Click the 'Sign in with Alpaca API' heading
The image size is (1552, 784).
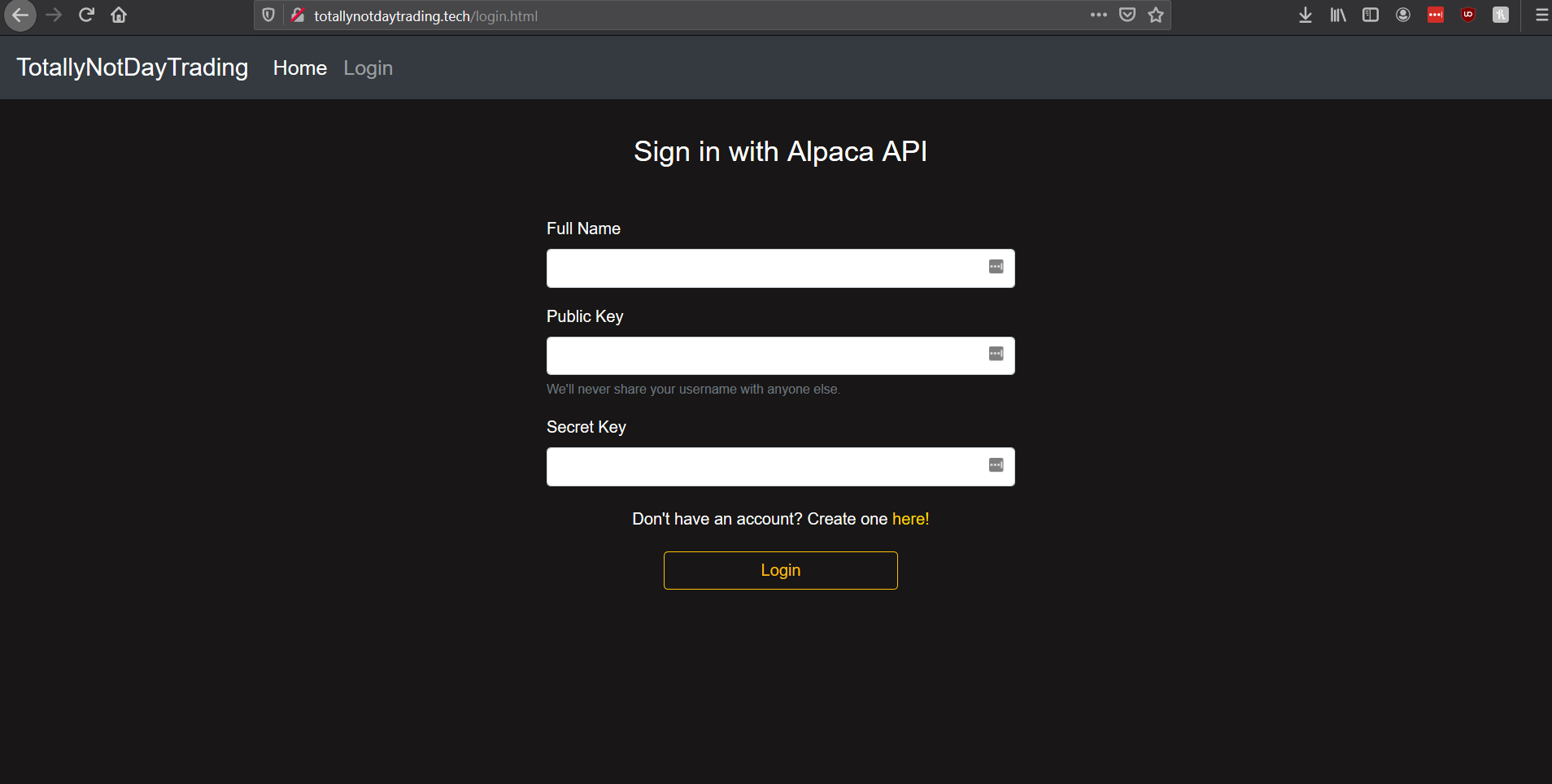pyautogui.click(x=781, y=151)
